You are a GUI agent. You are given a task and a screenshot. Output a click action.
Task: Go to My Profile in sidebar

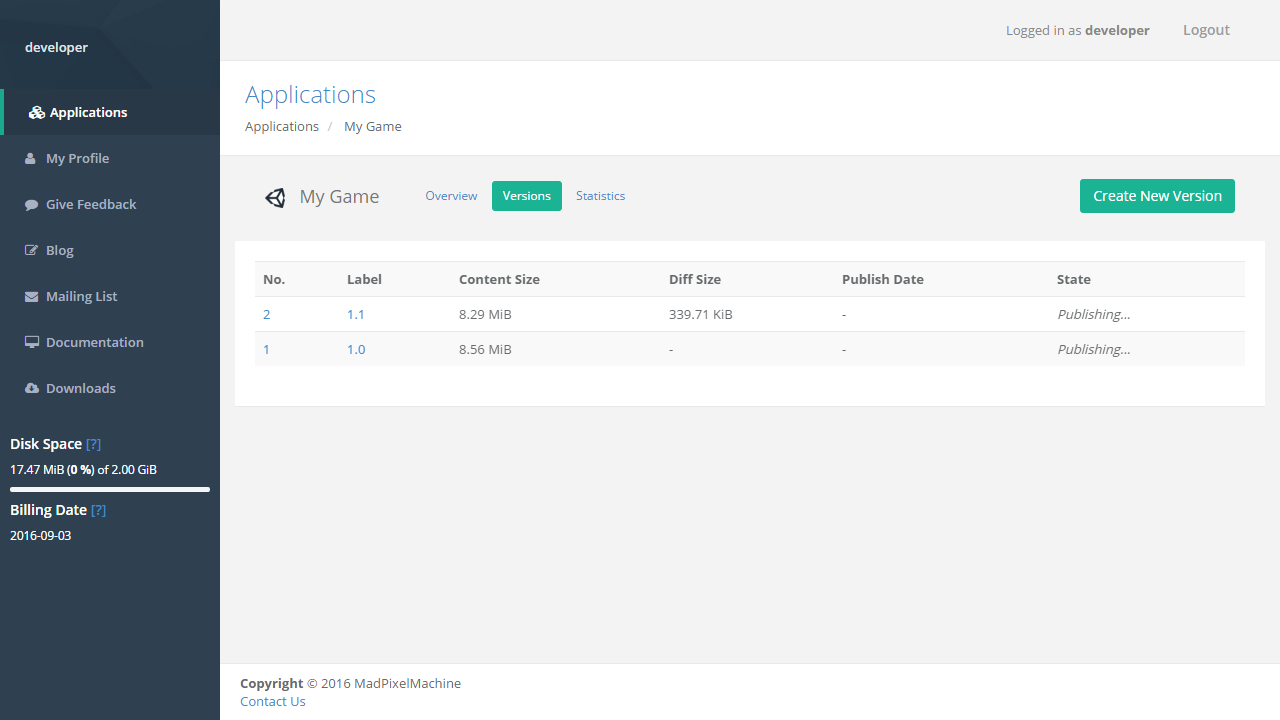click(x=110, y=158)
